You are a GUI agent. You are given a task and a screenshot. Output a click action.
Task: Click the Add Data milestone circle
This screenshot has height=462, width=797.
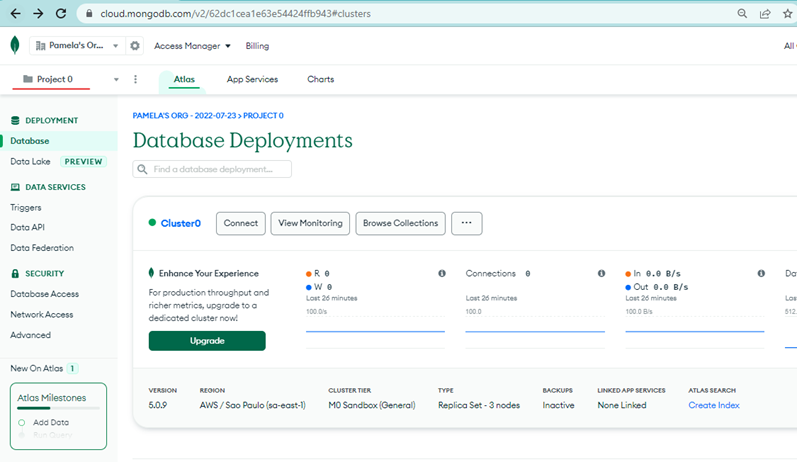click(21, 422)
